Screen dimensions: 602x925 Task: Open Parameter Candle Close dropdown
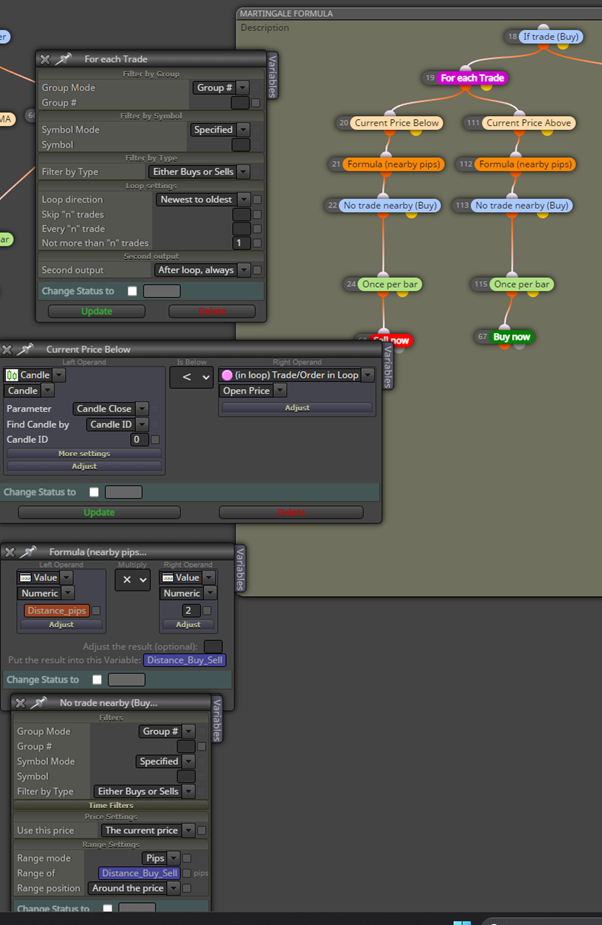pyautogui.click(x=110, y=408)
